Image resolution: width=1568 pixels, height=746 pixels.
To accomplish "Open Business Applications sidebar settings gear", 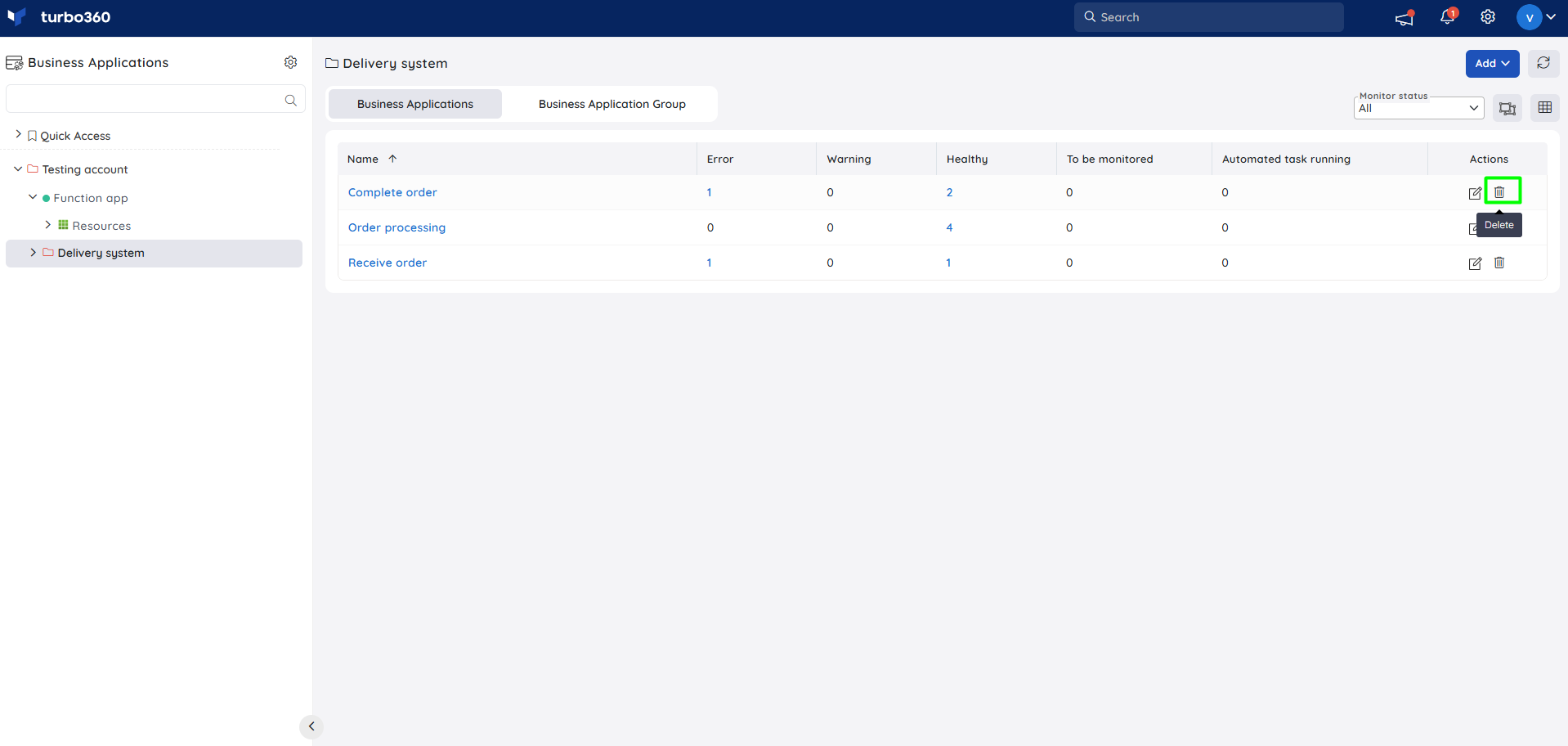I will 290,62.
